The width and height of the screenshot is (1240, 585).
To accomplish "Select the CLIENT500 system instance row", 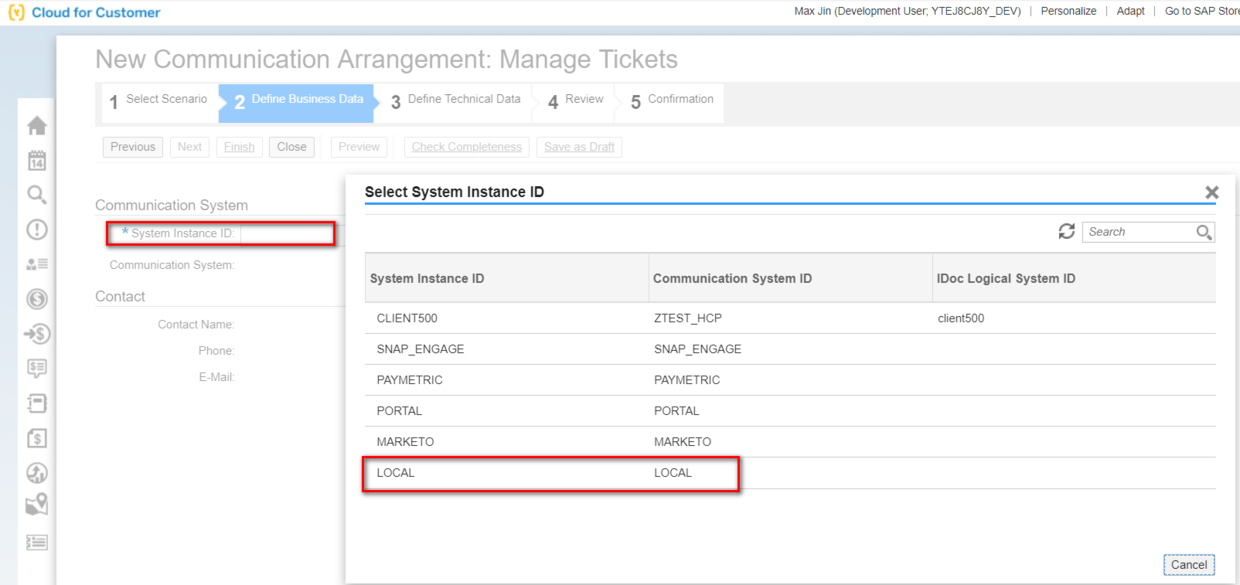I will [x=790, y=318].
